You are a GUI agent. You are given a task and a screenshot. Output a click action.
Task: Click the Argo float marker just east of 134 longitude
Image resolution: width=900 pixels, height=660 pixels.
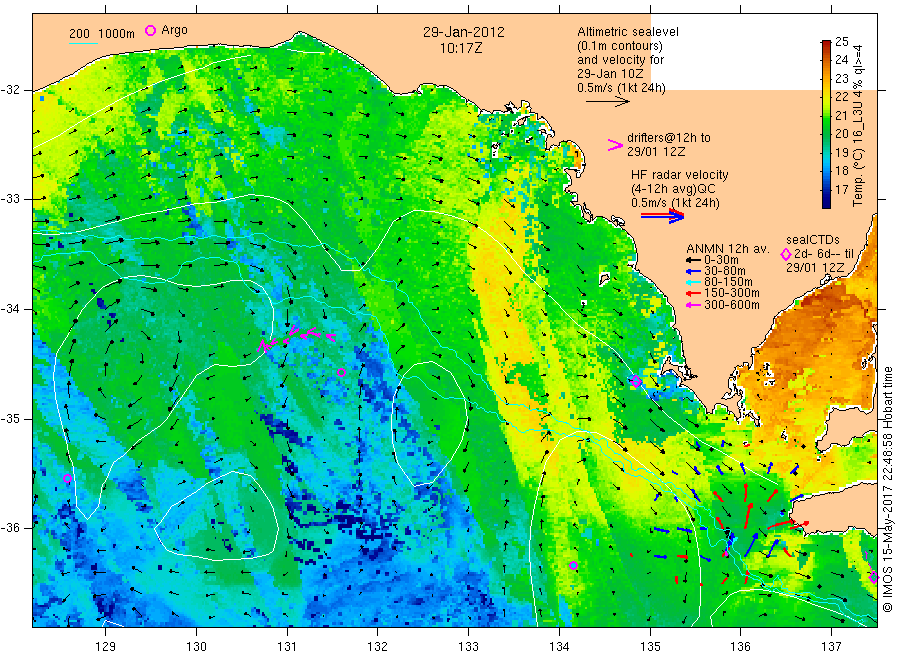tap(573, 565)
